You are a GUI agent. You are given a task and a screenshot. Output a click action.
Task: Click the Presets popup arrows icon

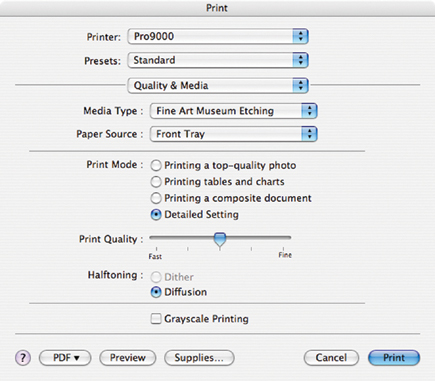(300, 60)
